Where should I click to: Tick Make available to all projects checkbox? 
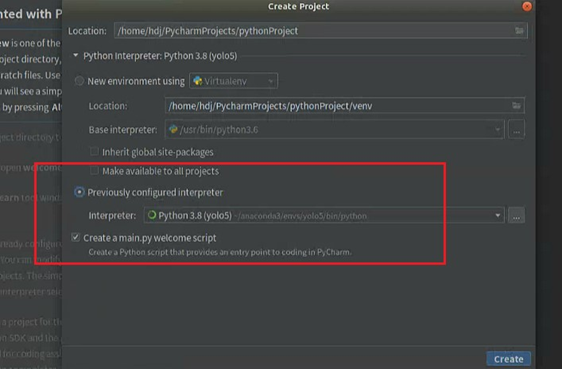coord(94,171)
